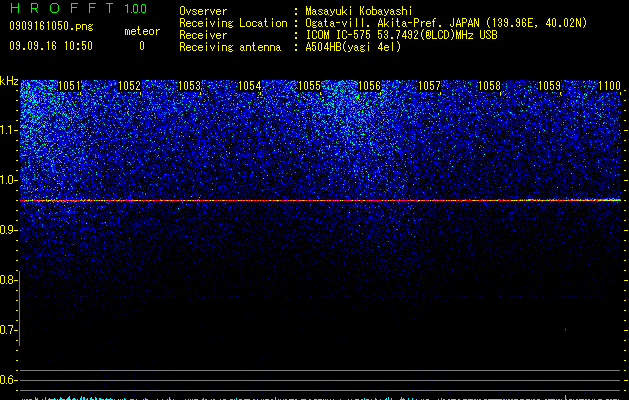Click the meteor count value

click(142, 46)
